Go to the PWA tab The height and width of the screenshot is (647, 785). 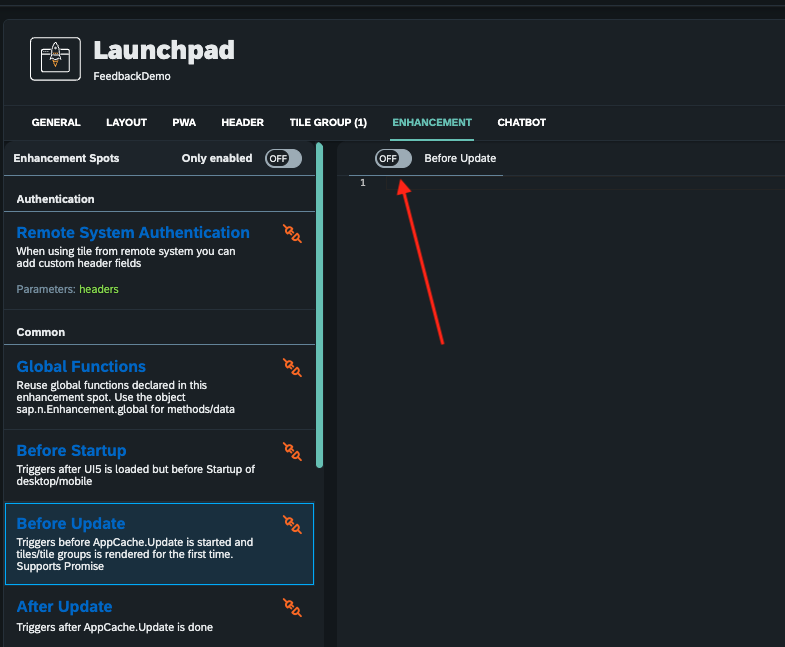(x=184, y=123)
